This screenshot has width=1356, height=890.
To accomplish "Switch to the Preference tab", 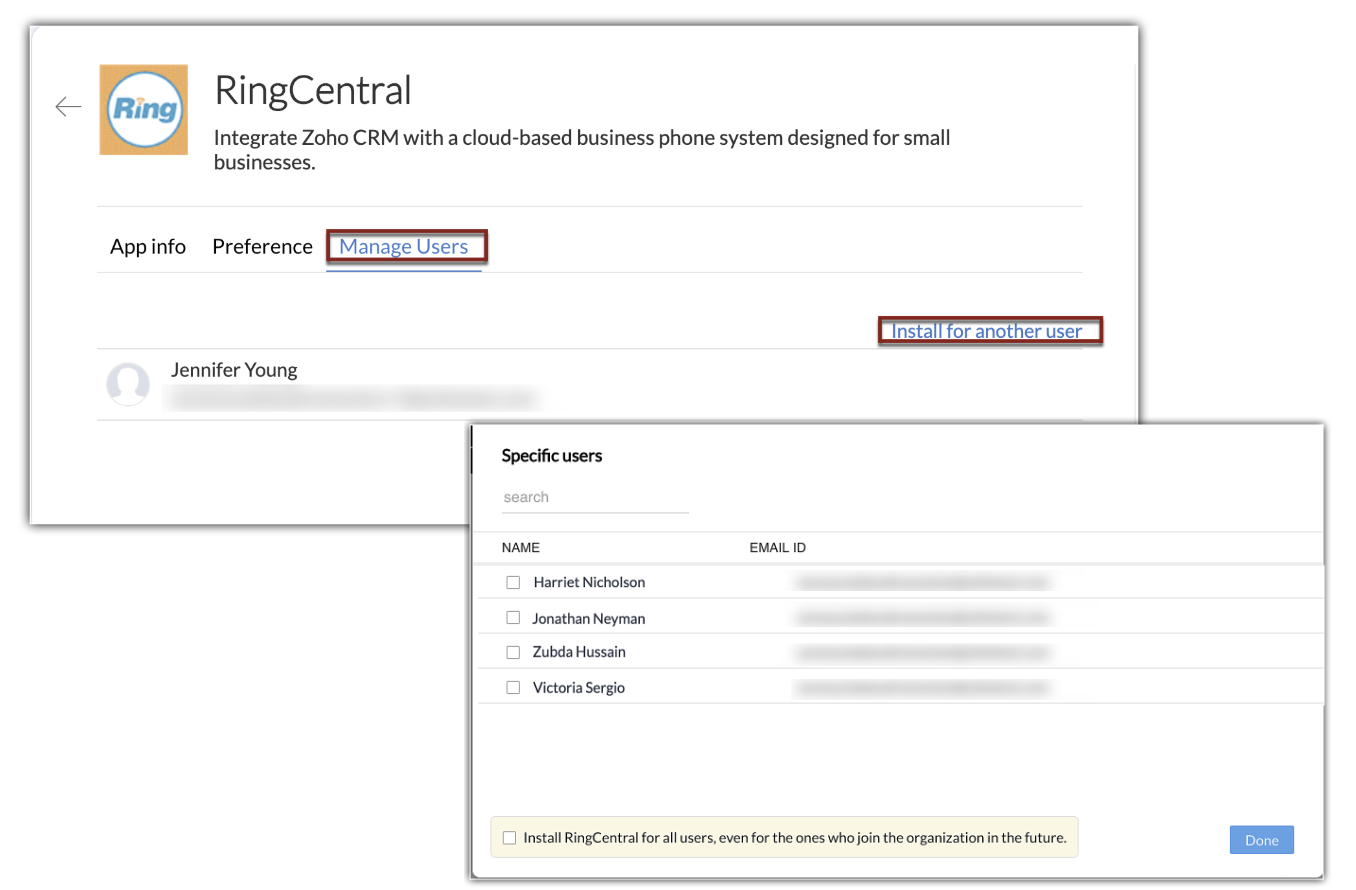I will click(262, 247).
